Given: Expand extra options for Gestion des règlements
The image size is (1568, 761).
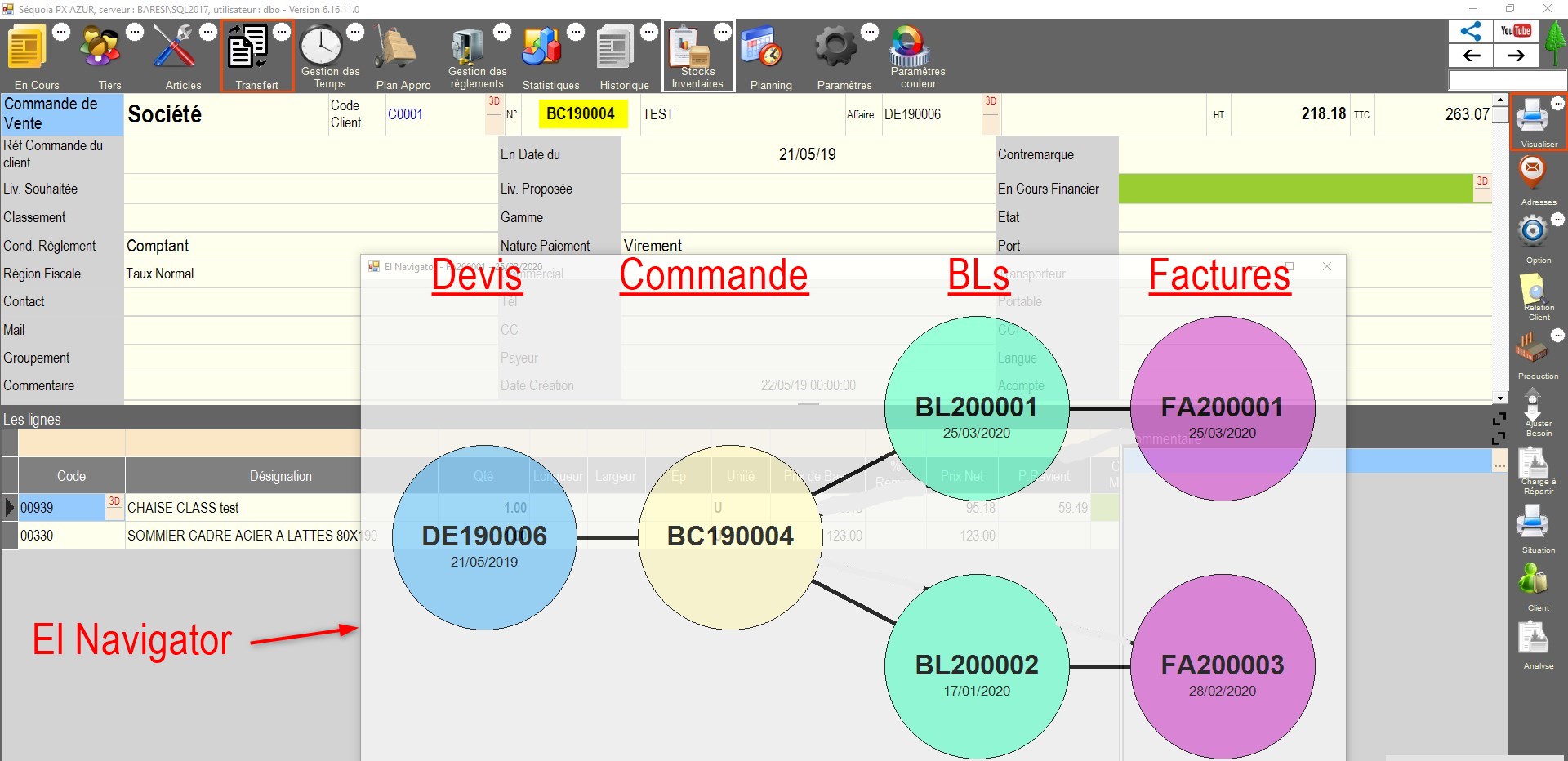Looking at the screenshot, I should click(x=503, y=30).
